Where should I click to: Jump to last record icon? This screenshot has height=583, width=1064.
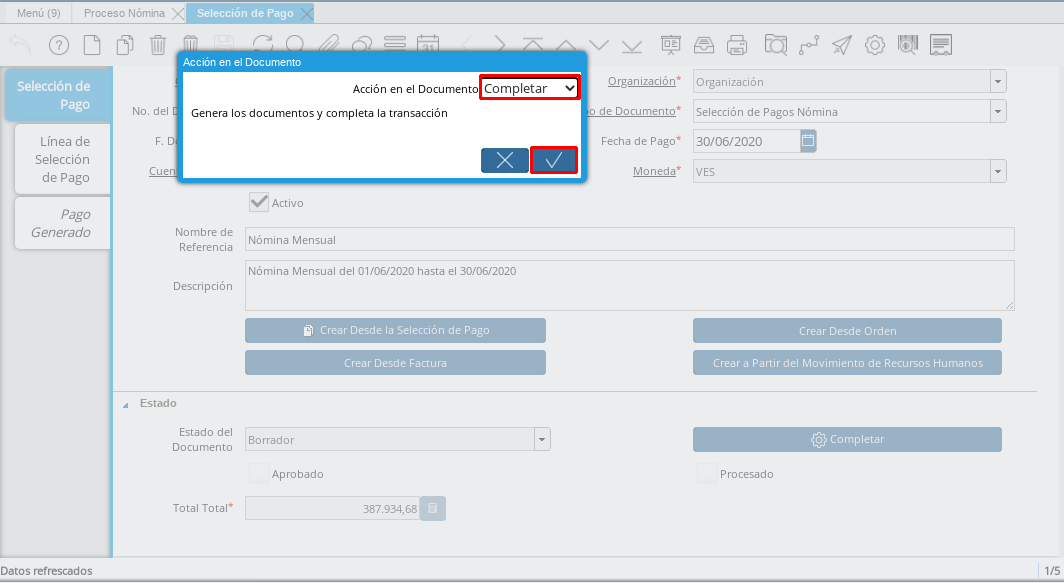632,45
